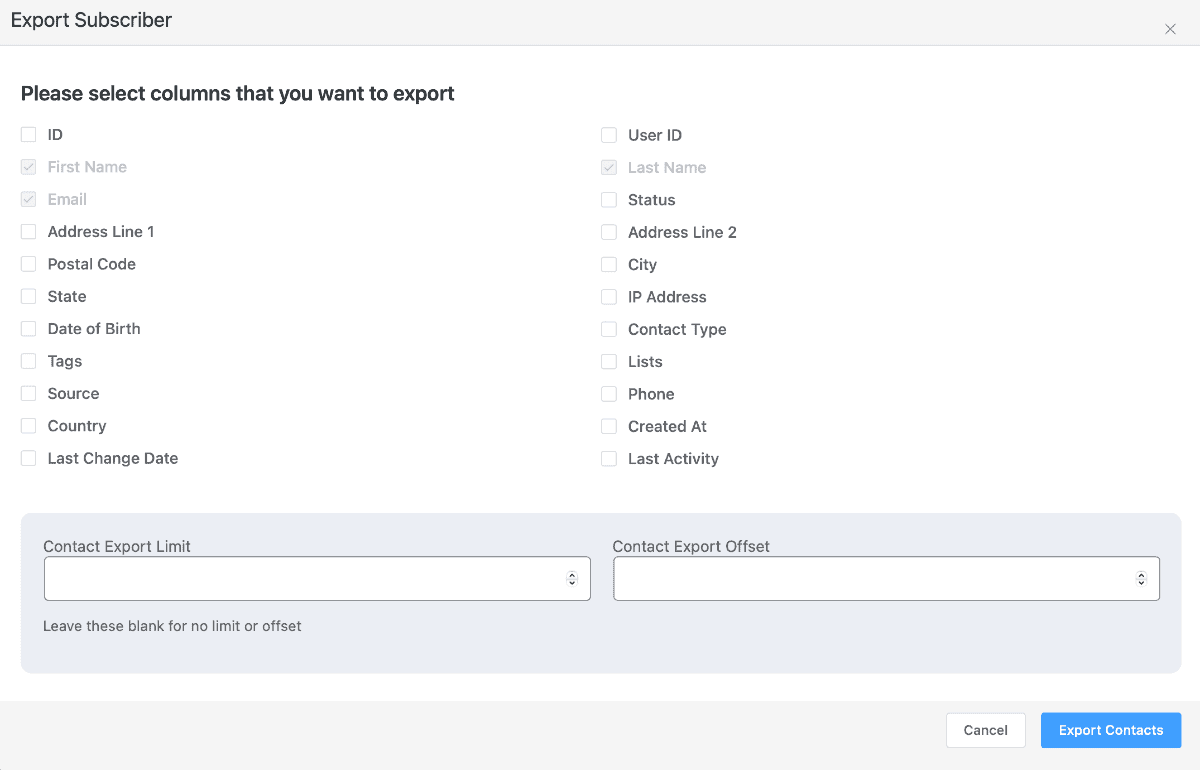
Task: Adjust the Contact Export Offset stepper arrows
Action: click(1141, 578)
